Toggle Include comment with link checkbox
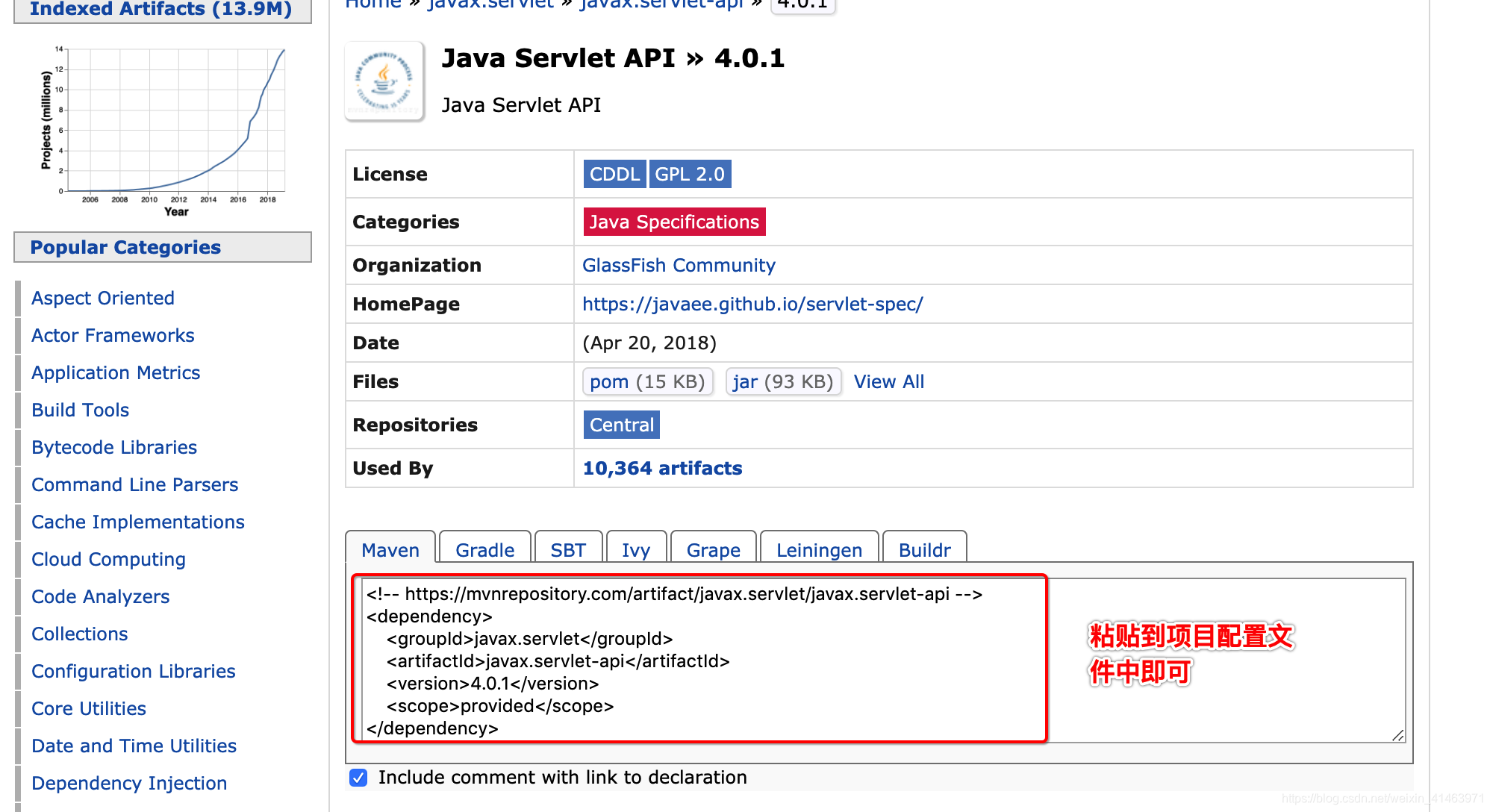Screen dimensions: 1490x812 coord(358,778)
